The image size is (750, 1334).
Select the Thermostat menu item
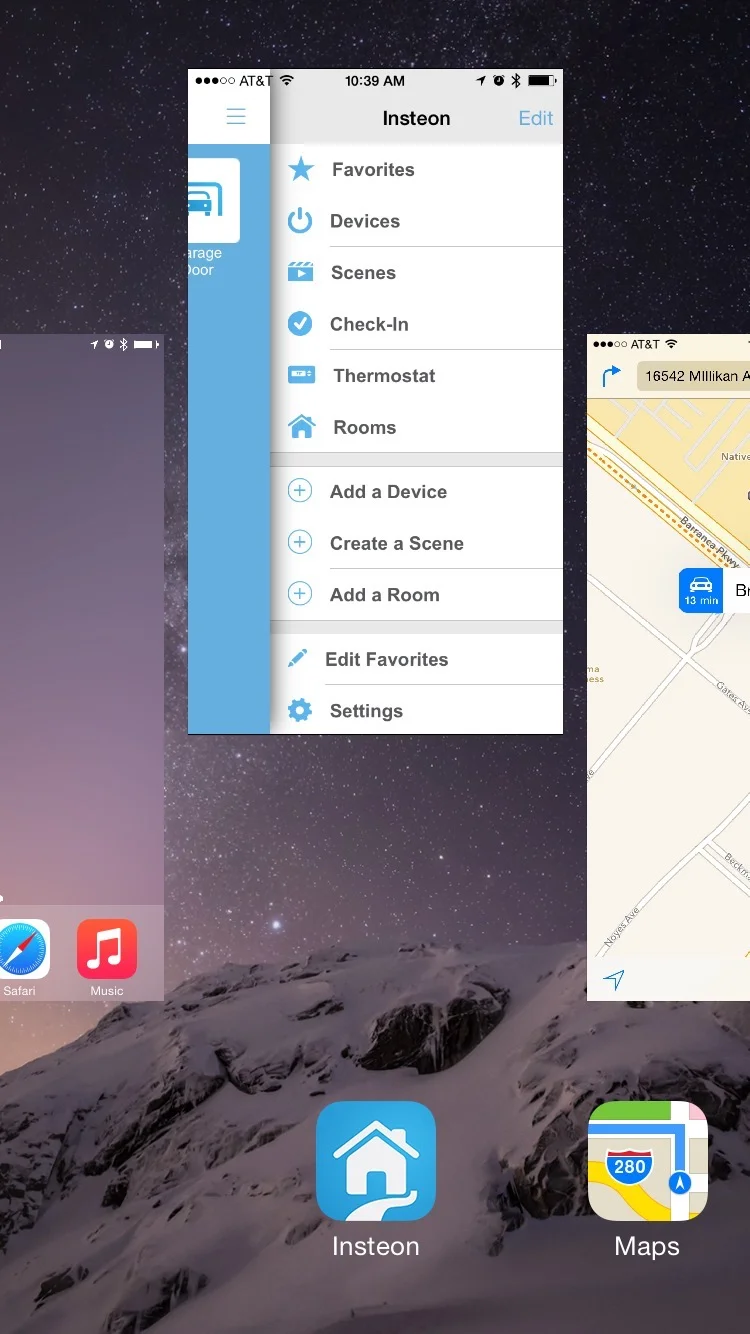(416, 375)
